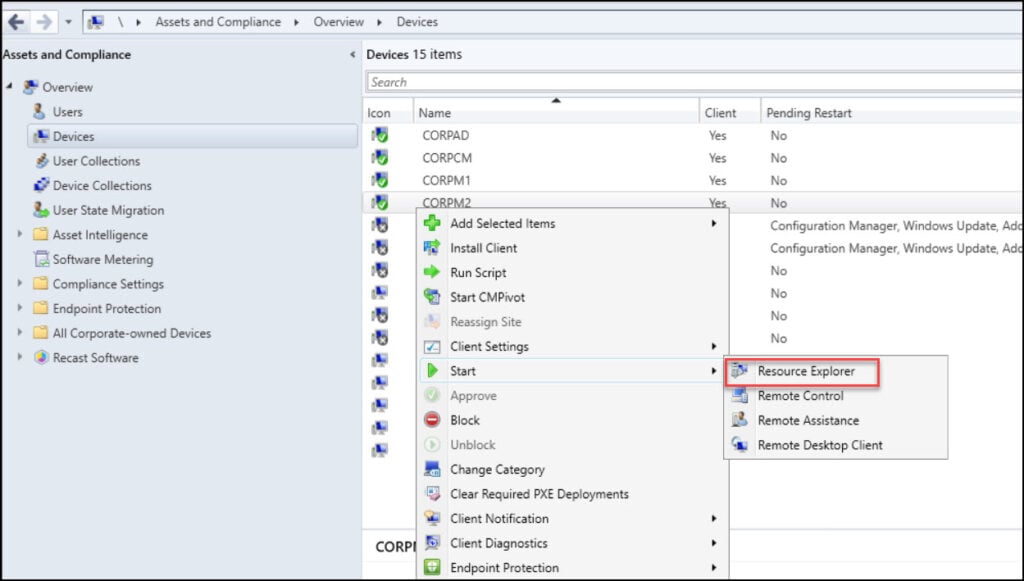Click the Remote Assistance icon

coord(739,420)
